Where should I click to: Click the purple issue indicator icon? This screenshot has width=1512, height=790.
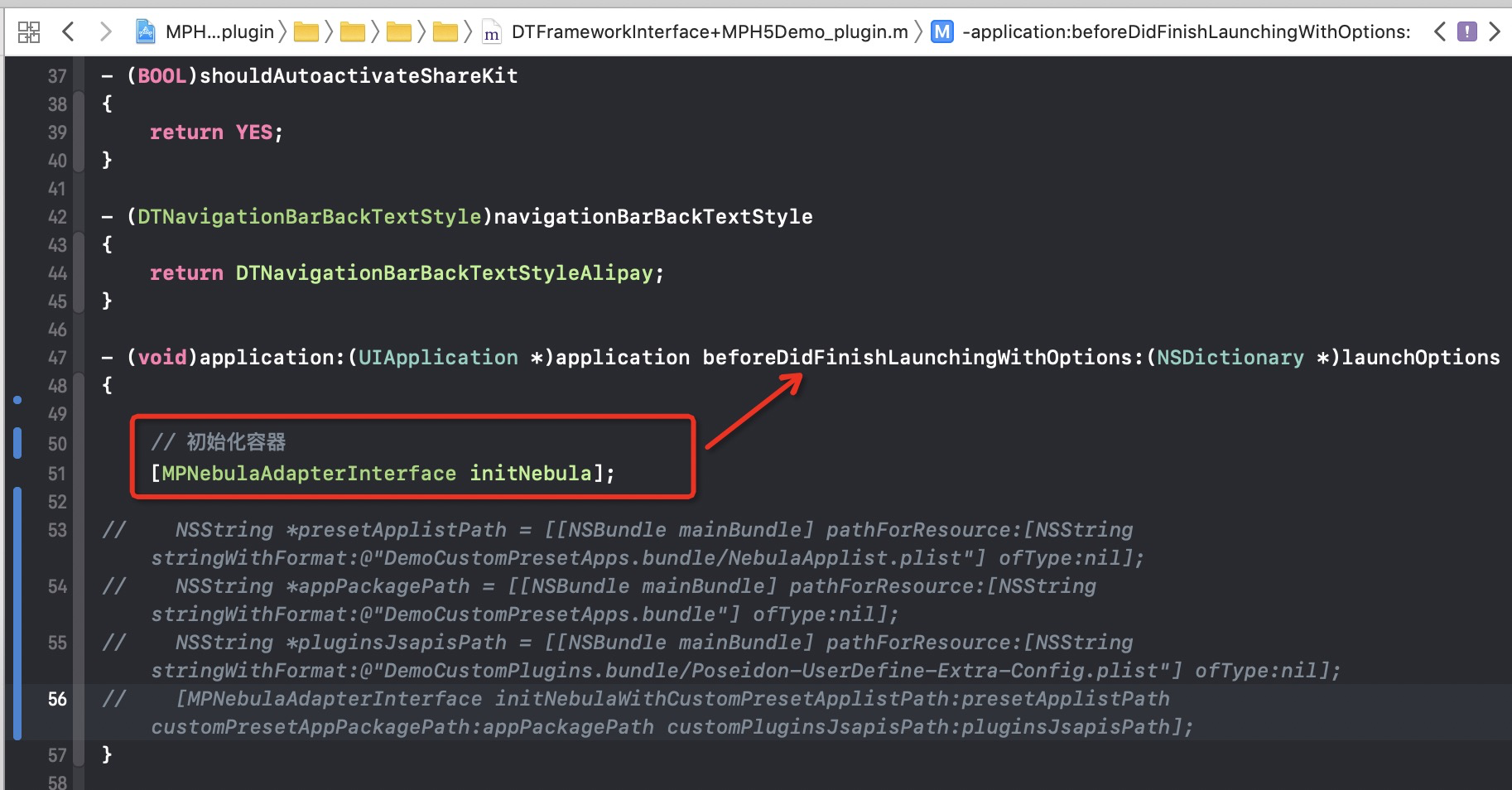[x=1467, y=32]
